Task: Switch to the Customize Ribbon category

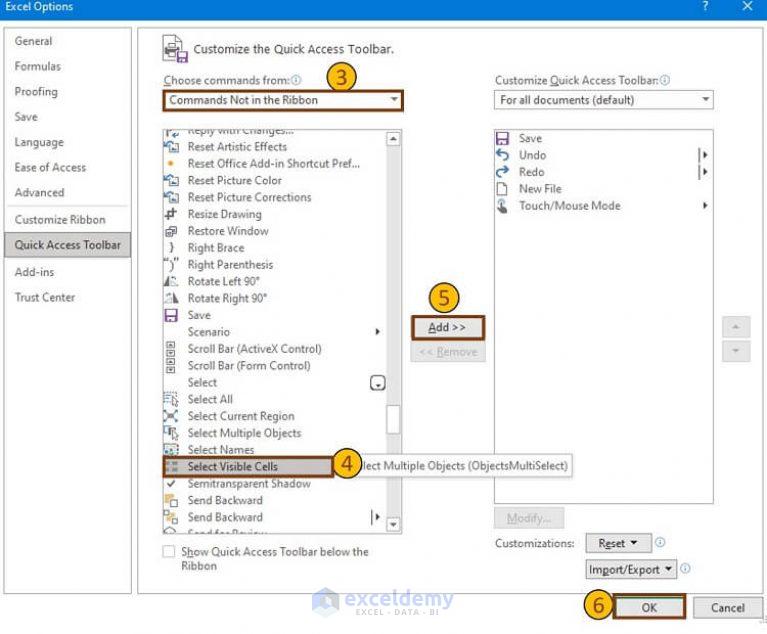Action: pyautogui.click(x=60, y=220)
